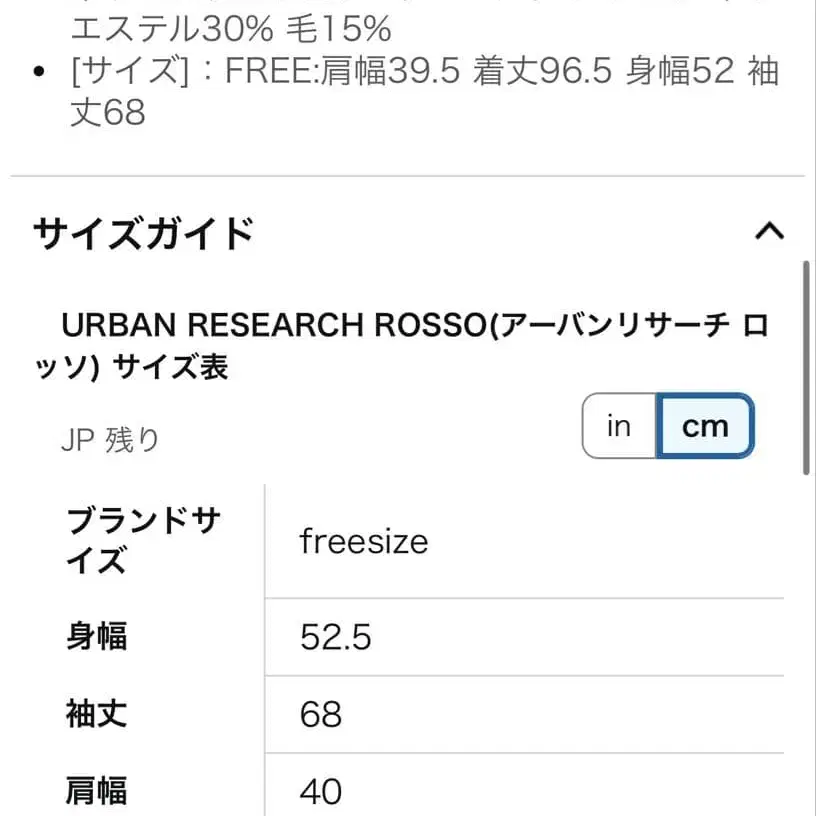
Task: Click the bullet point before [サイズ]
Action: pos(39,73)
